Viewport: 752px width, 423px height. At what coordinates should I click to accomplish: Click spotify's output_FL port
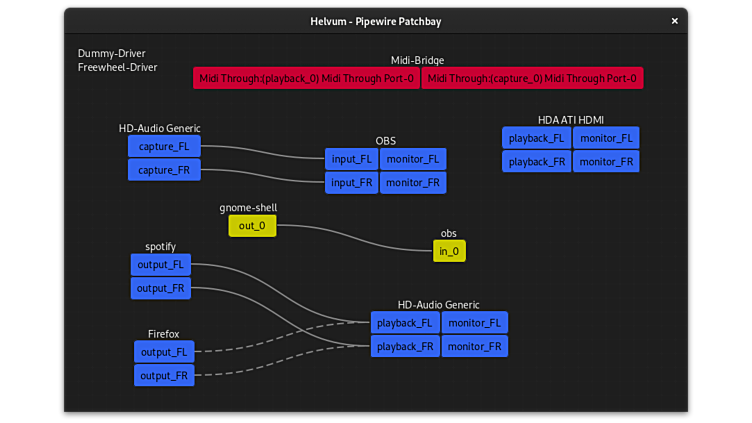click(160, 264)
